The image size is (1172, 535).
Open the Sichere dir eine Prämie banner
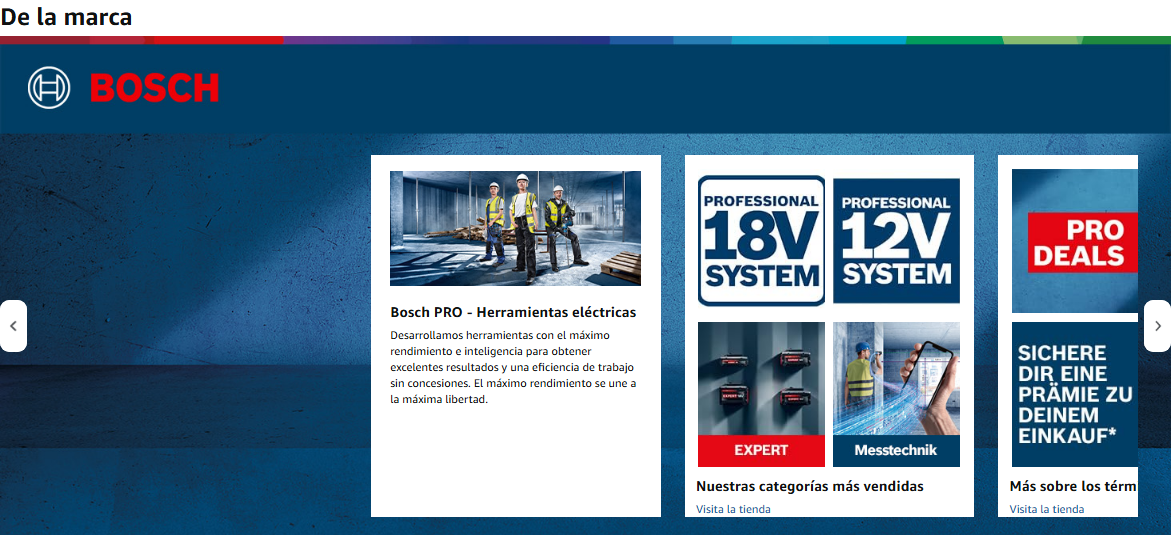pos(1074,394)
